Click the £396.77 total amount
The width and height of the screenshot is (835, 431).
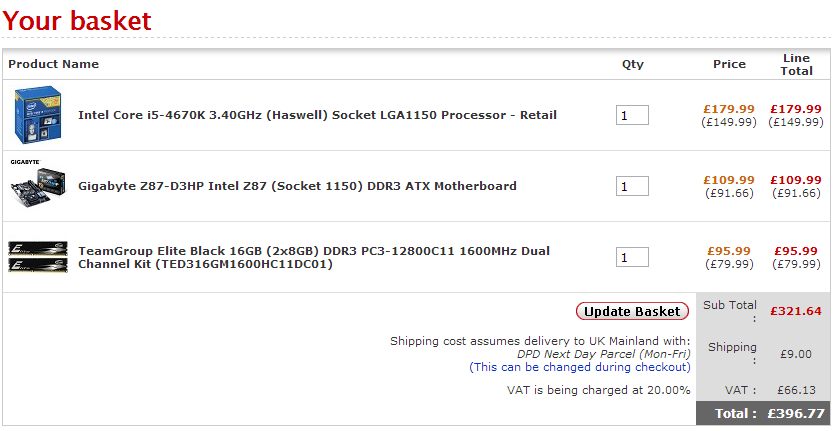796,413
